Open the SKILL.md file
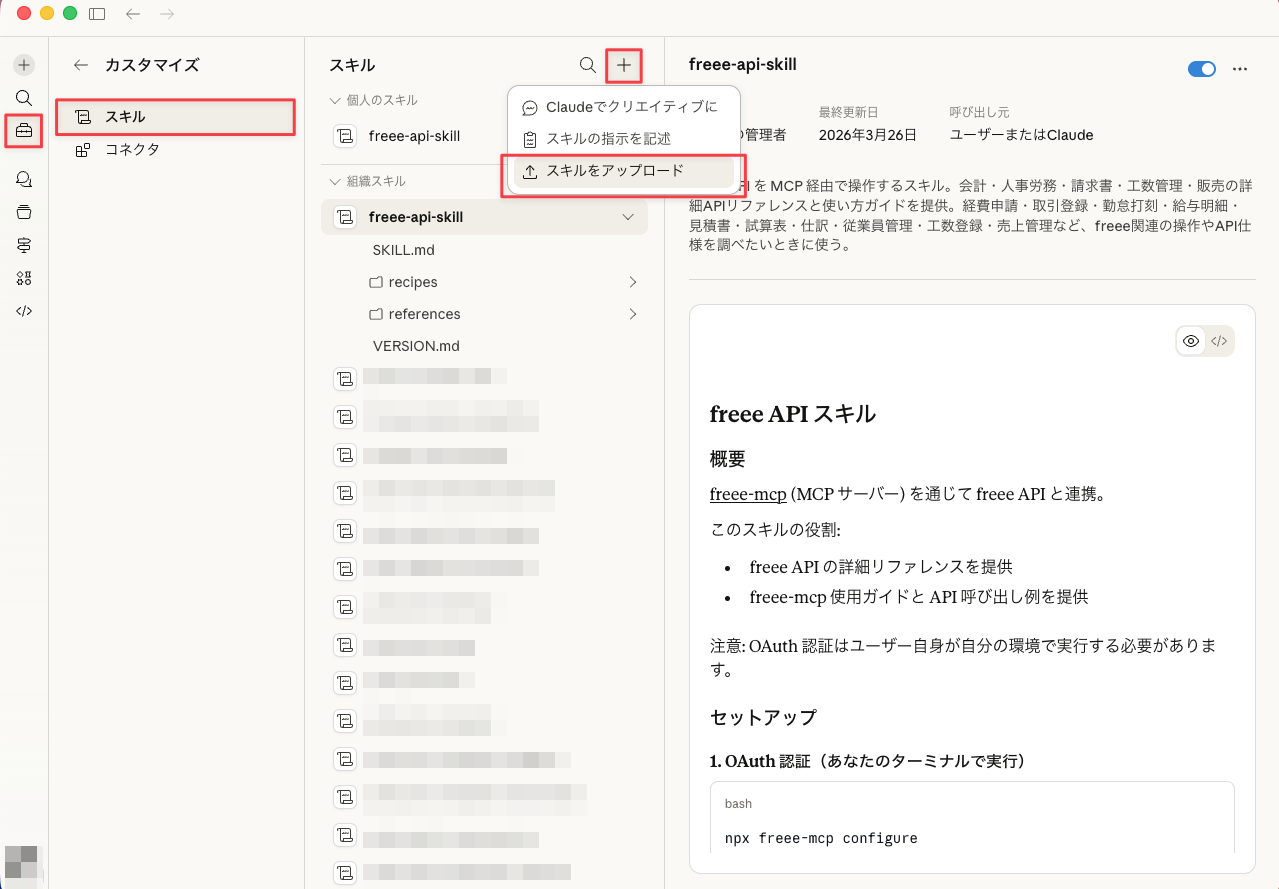The height and width of the screenshot is (889, 1279). pos(403,250)
